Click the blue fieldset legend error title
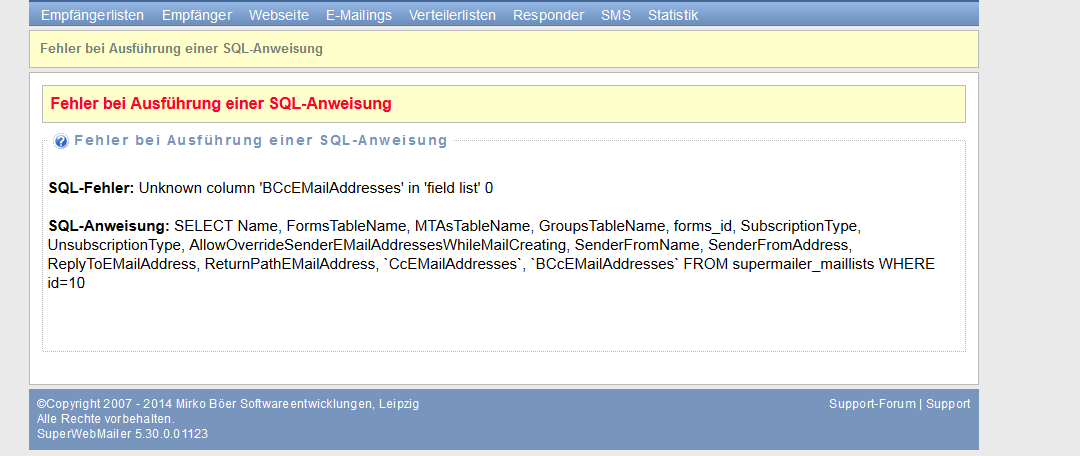 (261, 141)
